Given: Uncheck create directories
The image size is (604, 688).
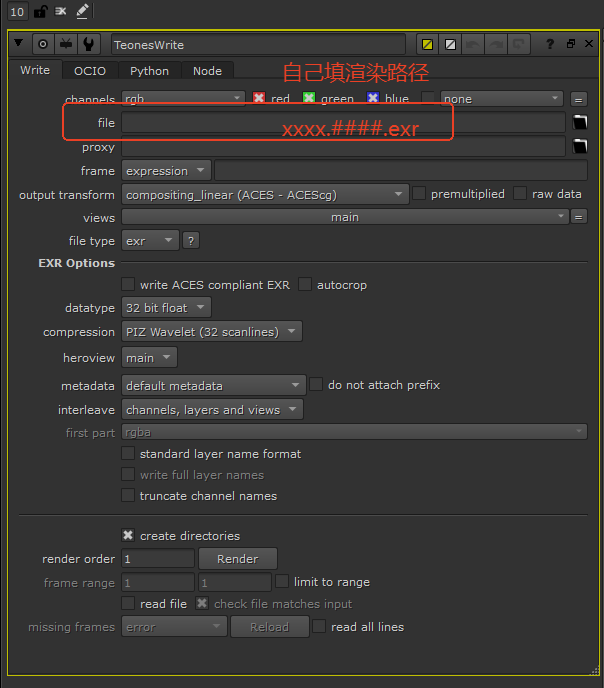Looking at the screenshot, I should [x=128, y=536].
